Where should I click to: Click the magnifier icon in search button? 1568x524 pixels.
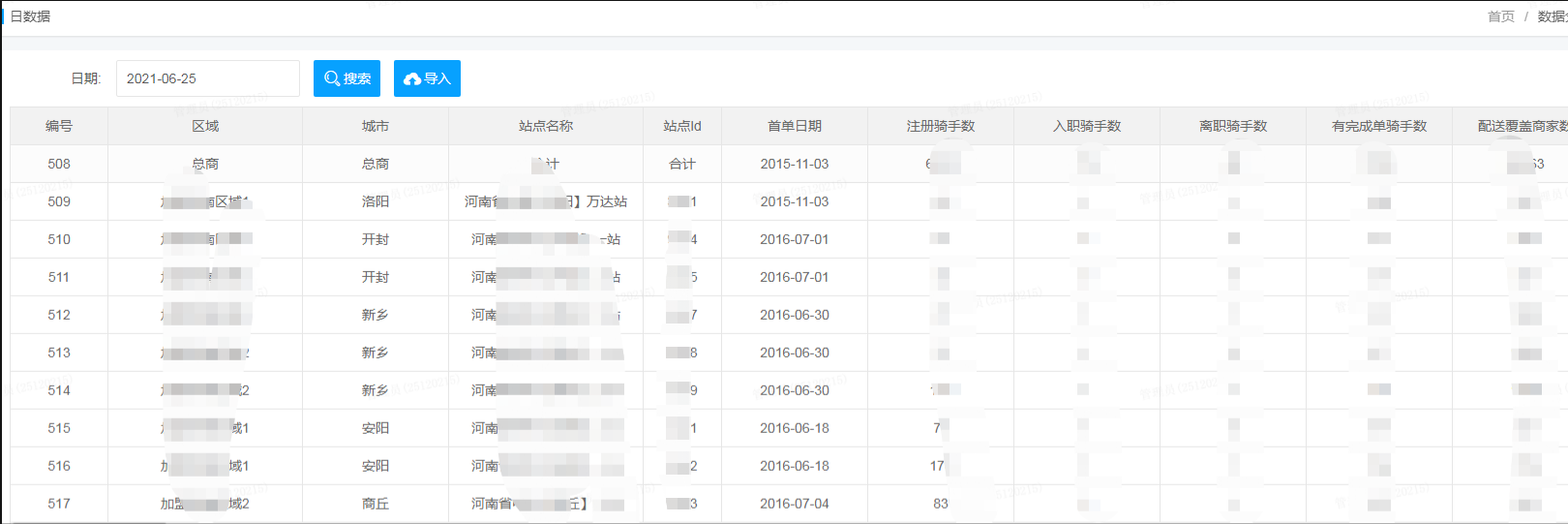[332, 78]
